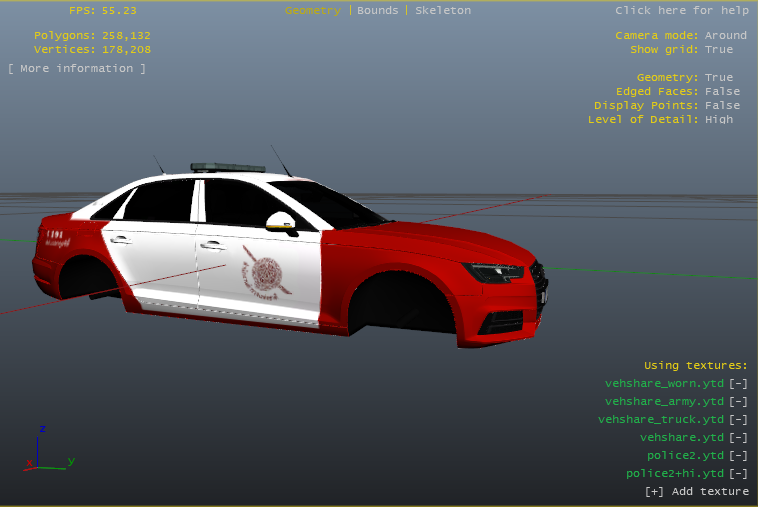Select the vehshare.ytd texture name
758x507 pixels.
click(x=682, y=437)
